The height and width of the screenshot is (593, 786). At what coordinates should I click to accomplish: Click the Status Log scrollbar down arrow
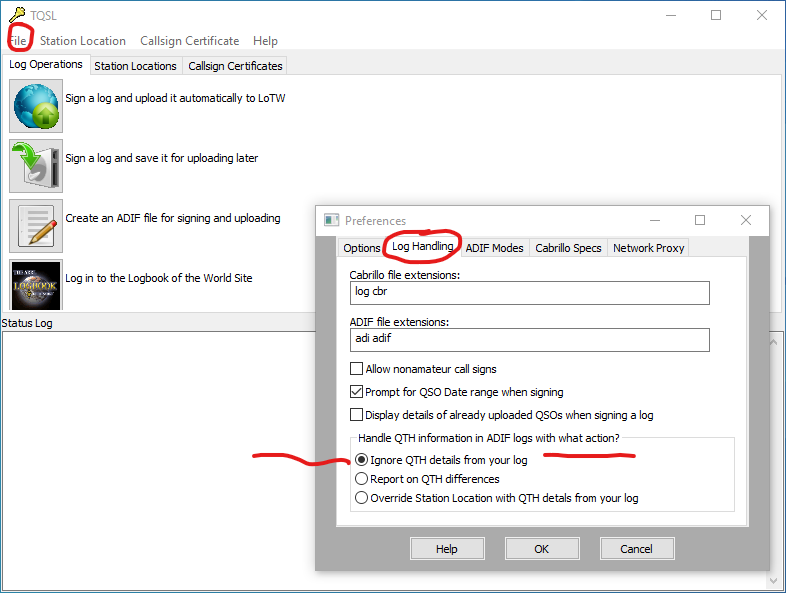(773, 580)
